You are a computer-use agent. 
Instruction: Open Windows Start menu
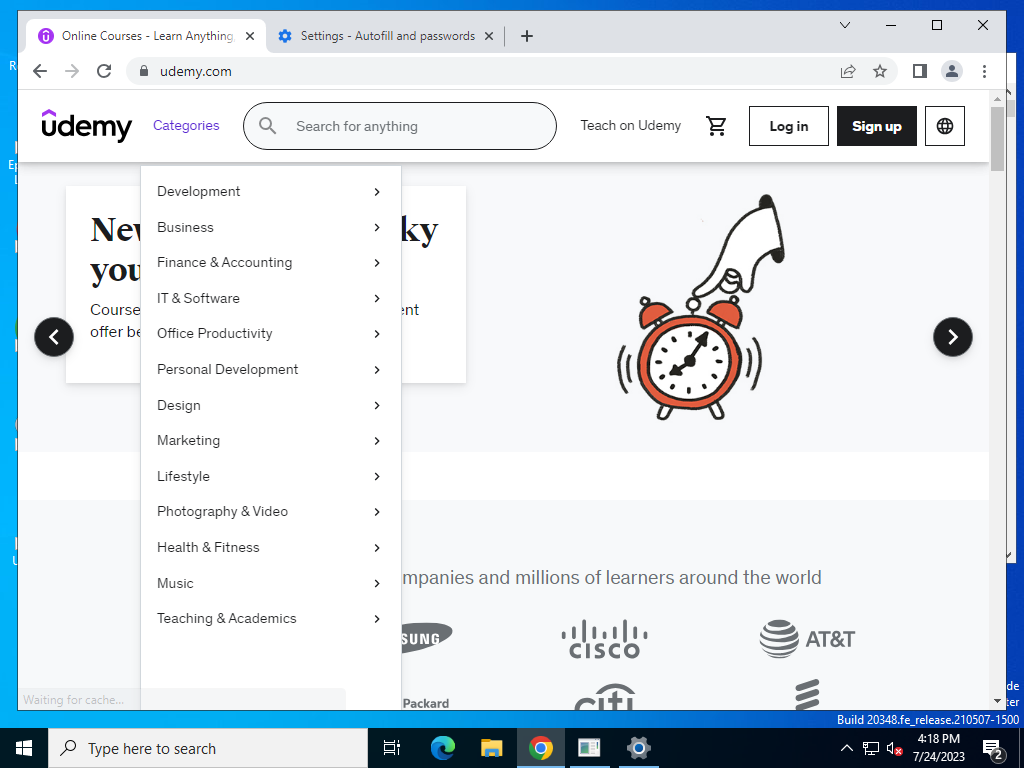click(24, 748)
